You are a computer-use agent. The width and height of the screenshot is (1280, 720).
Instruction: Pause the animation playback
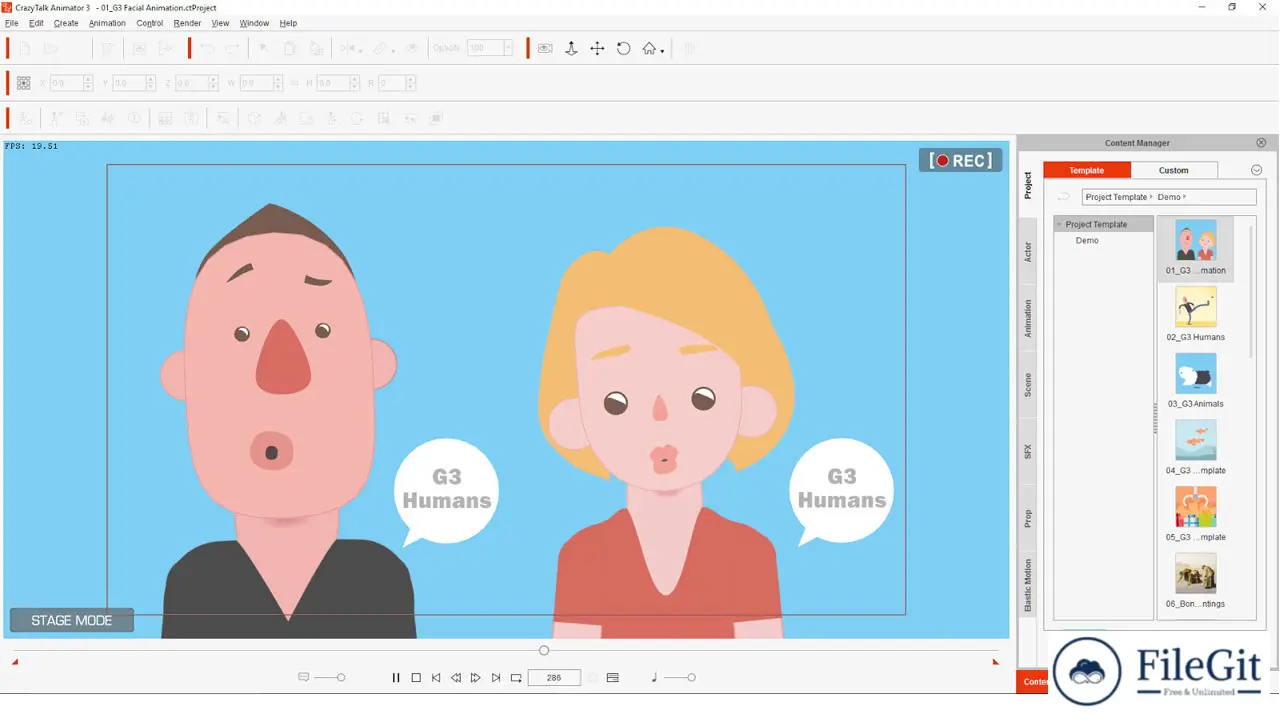coord(396,677)
